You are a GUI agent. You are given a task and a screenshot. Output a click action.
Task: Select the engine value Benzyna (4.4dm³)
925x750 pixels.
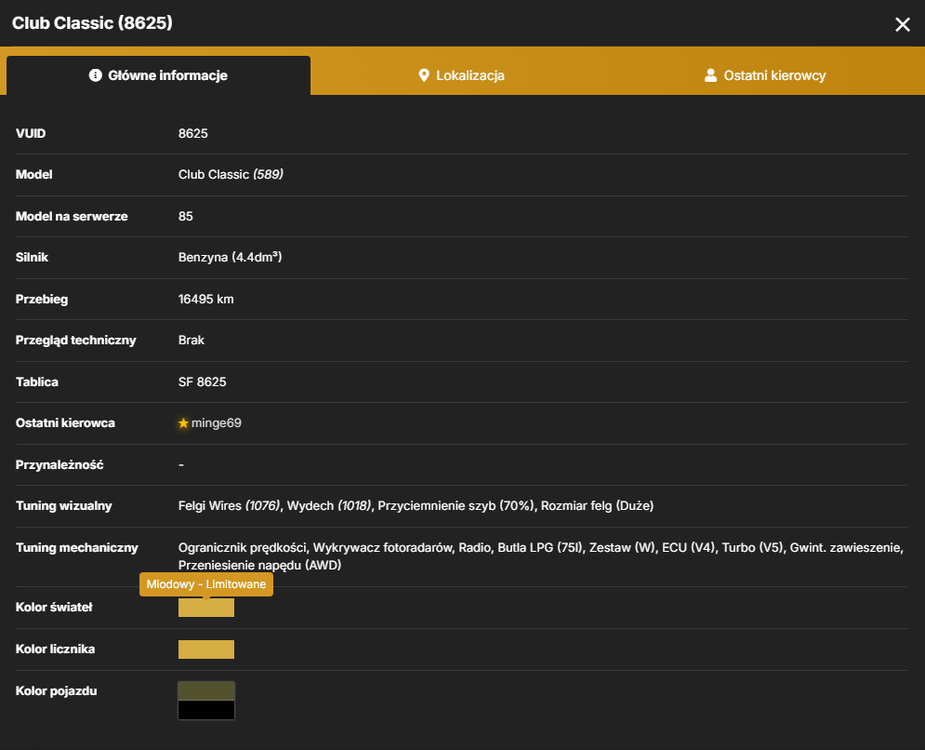click(230, 257)
